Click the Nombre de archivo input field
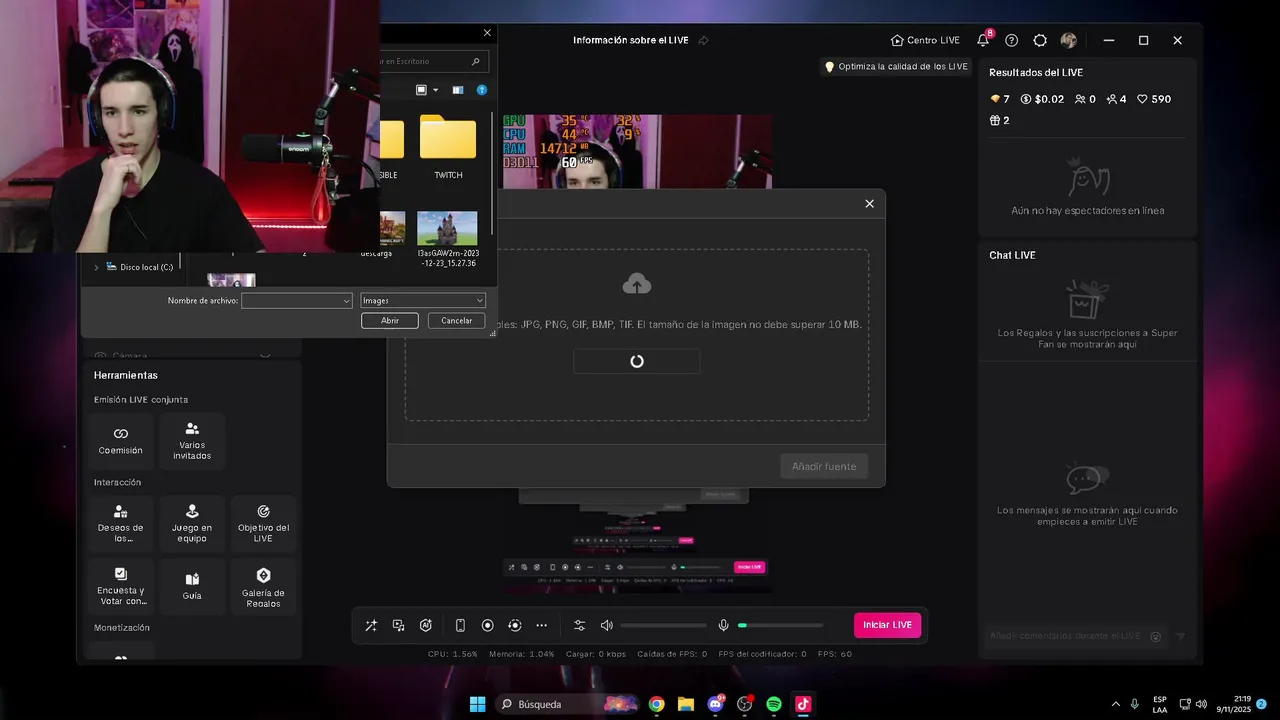The width and height of the screenshot is (1280, 720). pyautogui.click(x=291, y=300)
